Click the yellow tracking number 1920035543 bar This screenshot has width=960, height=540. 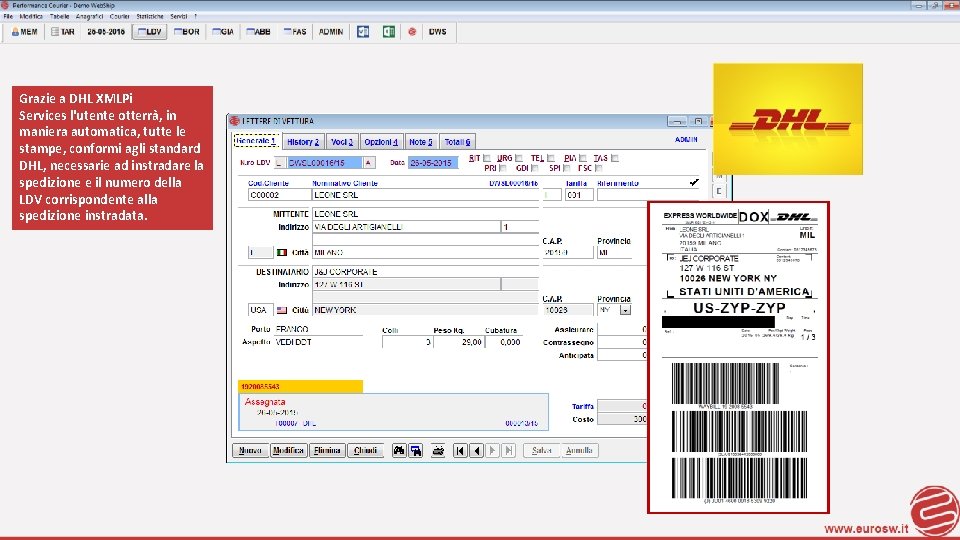301,386
